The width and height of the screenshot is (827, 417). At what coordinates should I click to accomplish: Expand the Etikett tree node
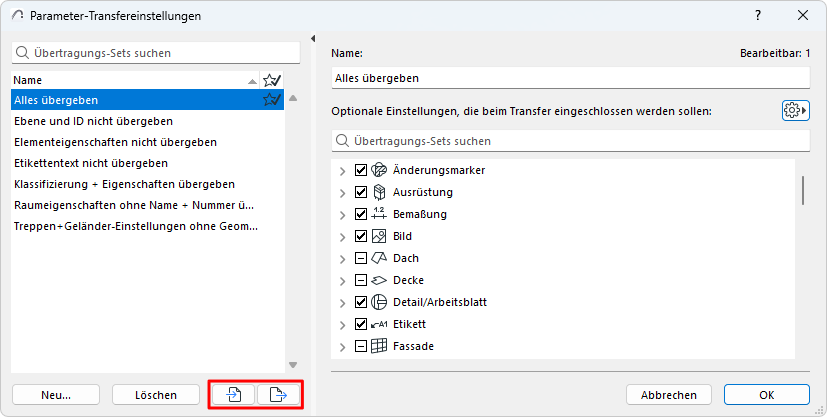pos(343,324)
